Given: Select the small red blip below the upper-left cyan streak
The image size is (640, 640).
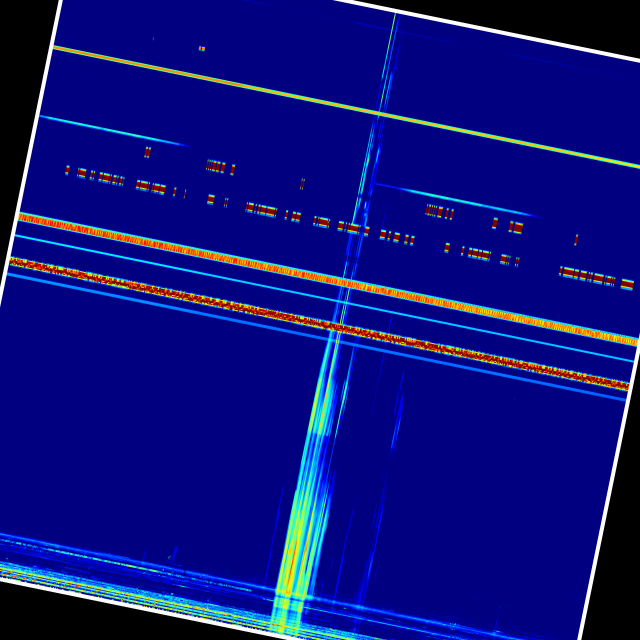Looking at the screenshot, I should click(147, 152).
